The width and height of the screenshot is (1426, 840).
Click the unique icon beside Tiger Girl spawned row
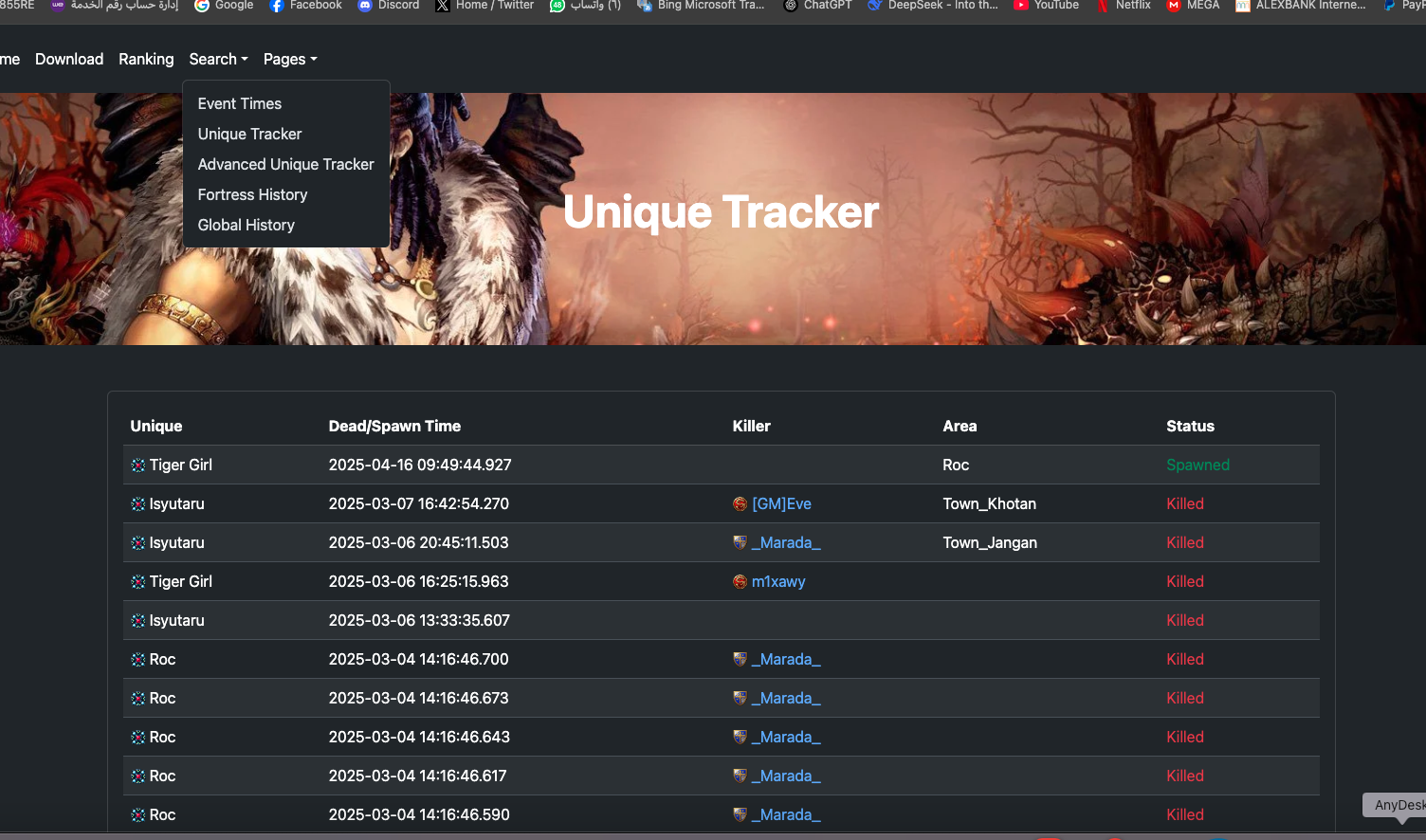[x=138, y=466]
